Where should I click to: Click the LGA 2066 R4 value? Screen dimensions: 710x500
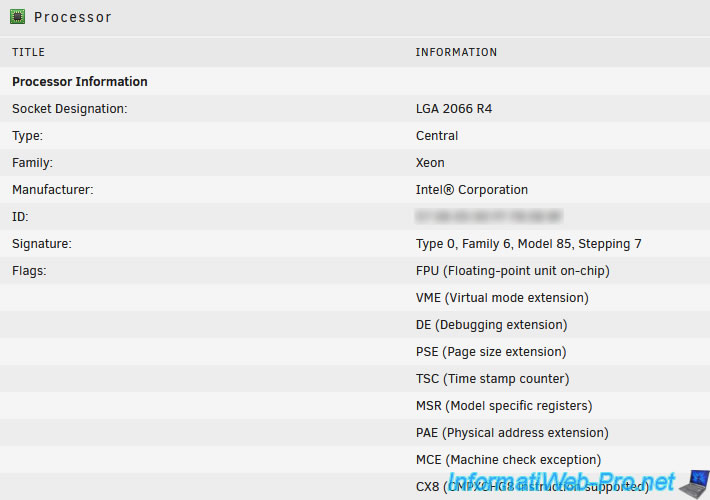click(454, 109)
